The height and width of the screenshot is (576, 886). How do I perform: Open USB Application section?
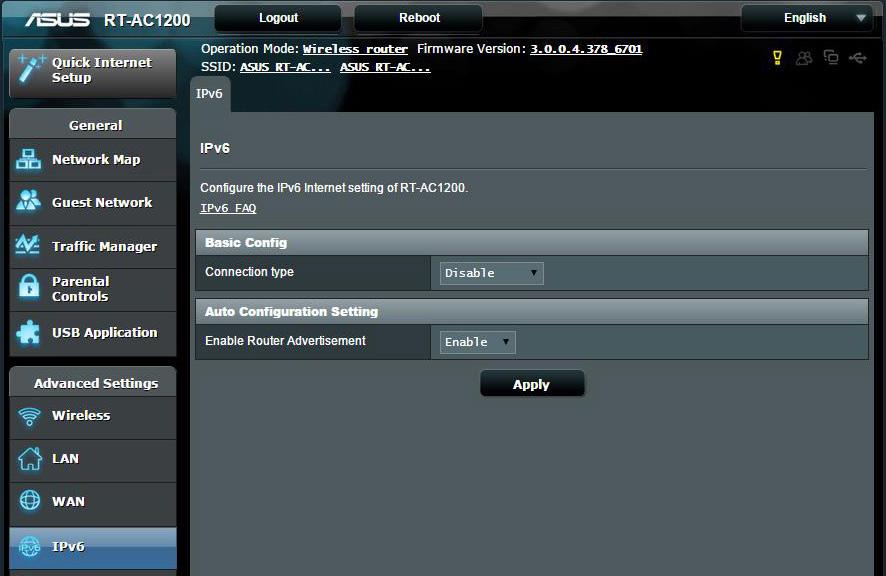point(93,334)
